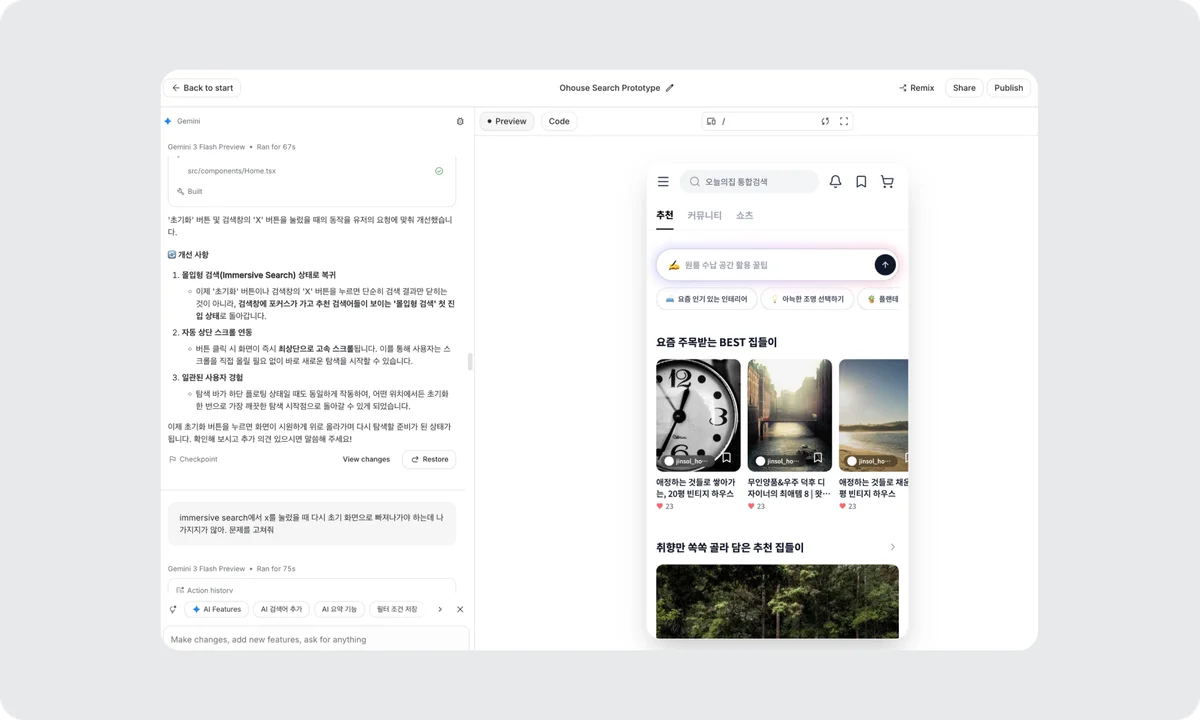Submit AI search with arrow button
This screenshot has height=720, width=1200.
point(885,265)
